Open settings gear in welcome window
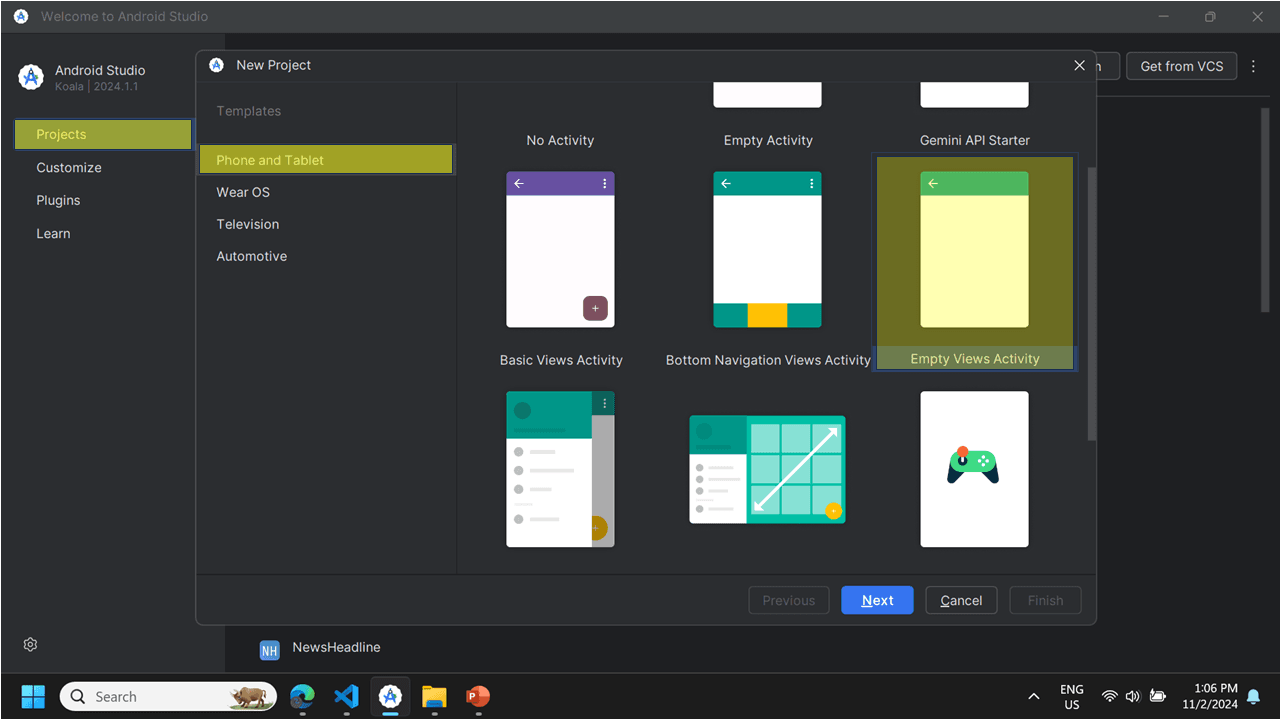Image resolution: width=1280 pixels, height=720 pixels. pyautogui.click(x=30, y=644)
